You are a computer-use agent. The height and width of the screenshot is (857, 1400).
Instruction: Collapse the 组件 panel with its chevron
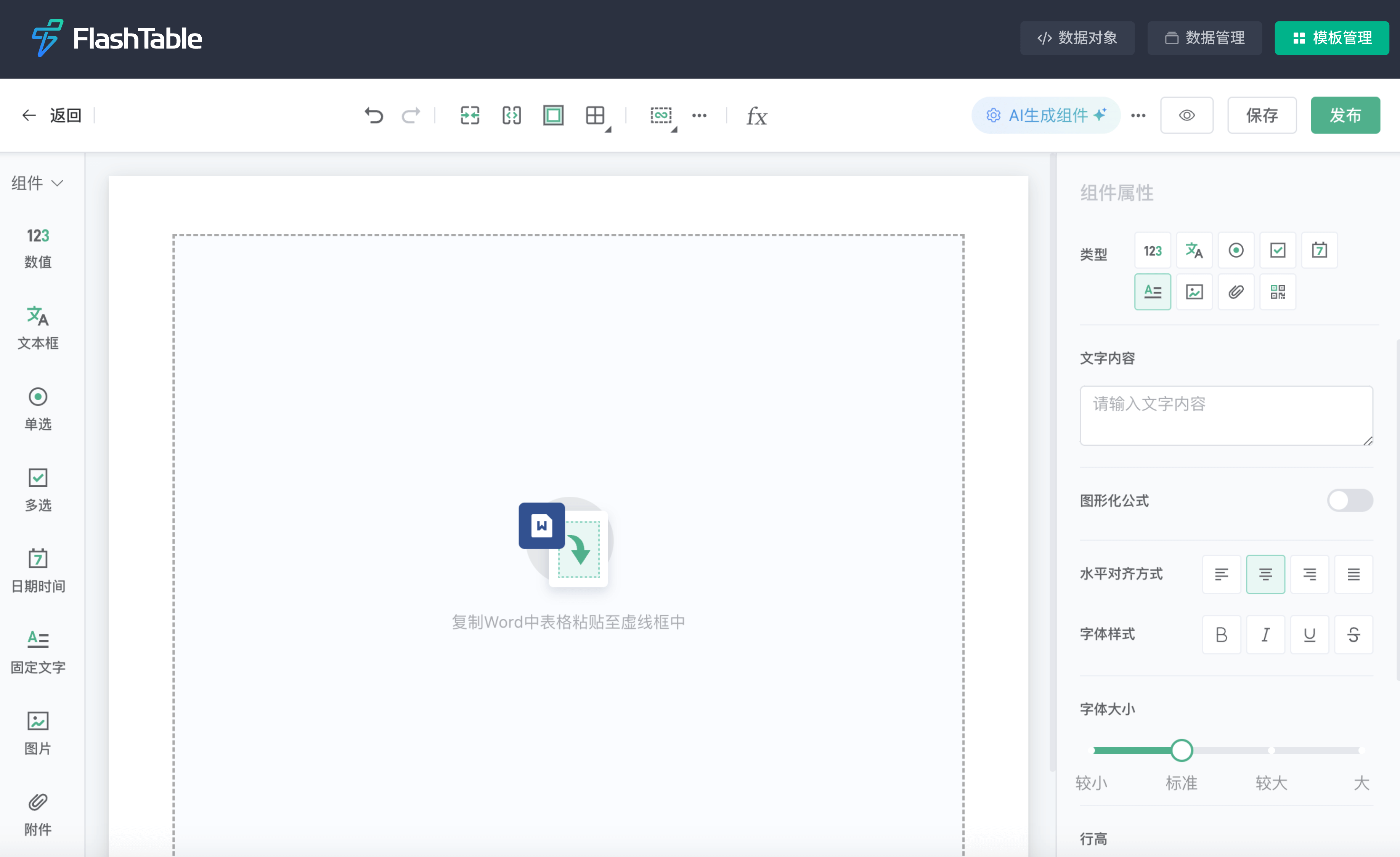pos(58,183)
